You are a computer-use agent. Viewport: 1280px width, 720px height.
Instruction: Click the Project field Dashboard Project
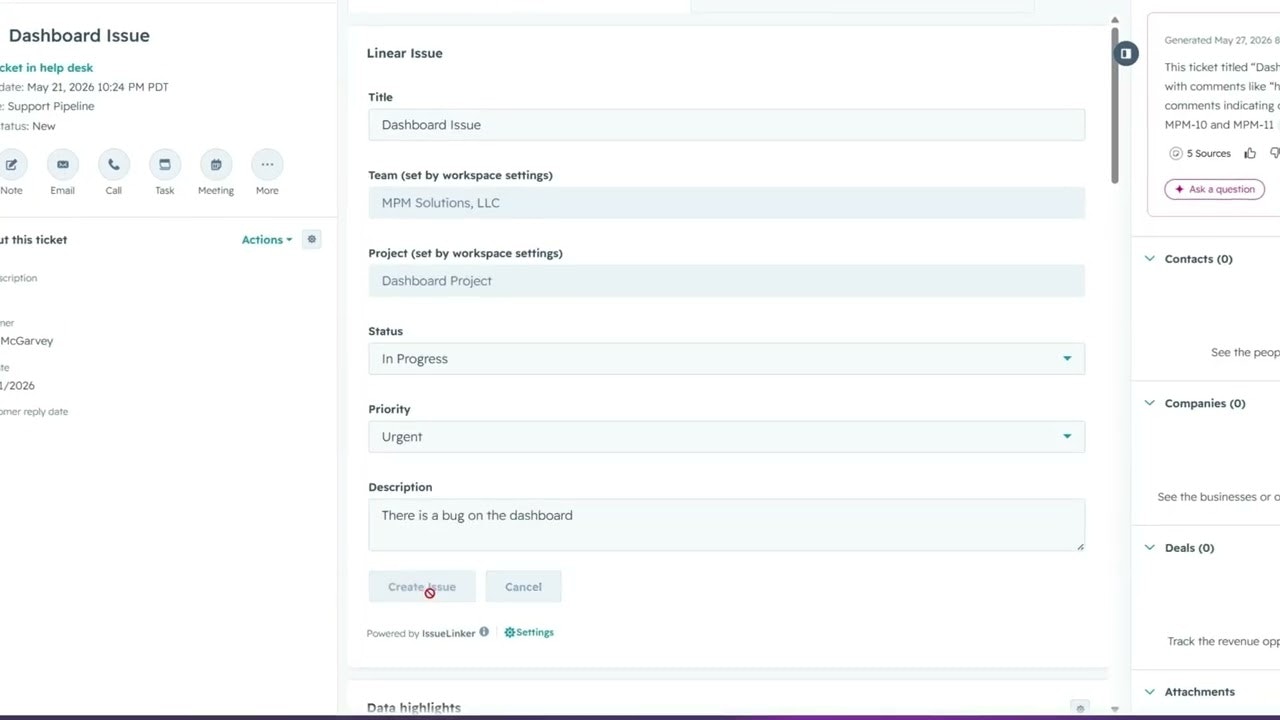(x=726, y=281)
